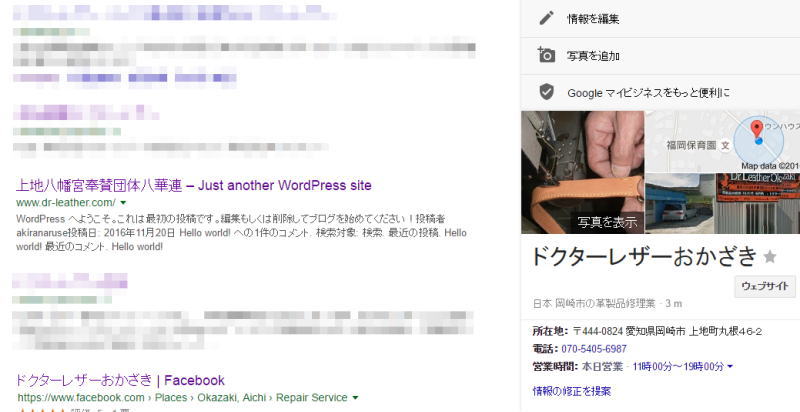
Task: Click the shield checkmark icon
Action: pyautogui.click(x=546, y=92)
